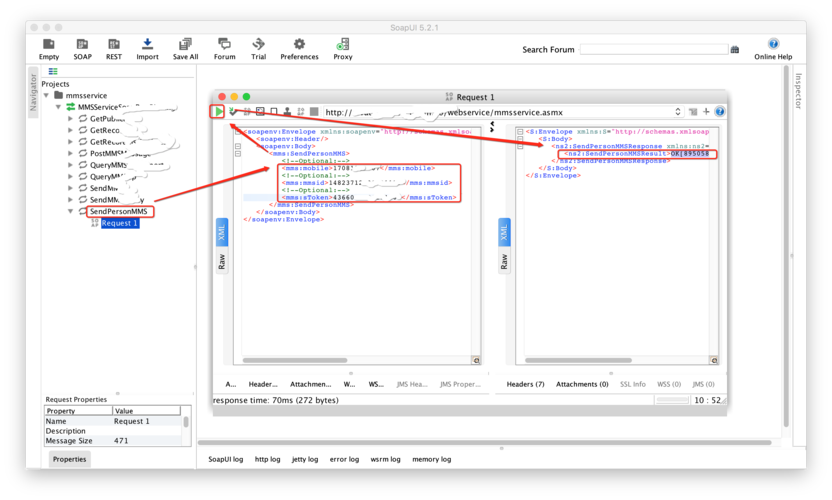This screenshot has width=832, height=500.
Task: Click the request editor horizontal scrollbar
Action: pyautogui.click(x=295, y=360)
